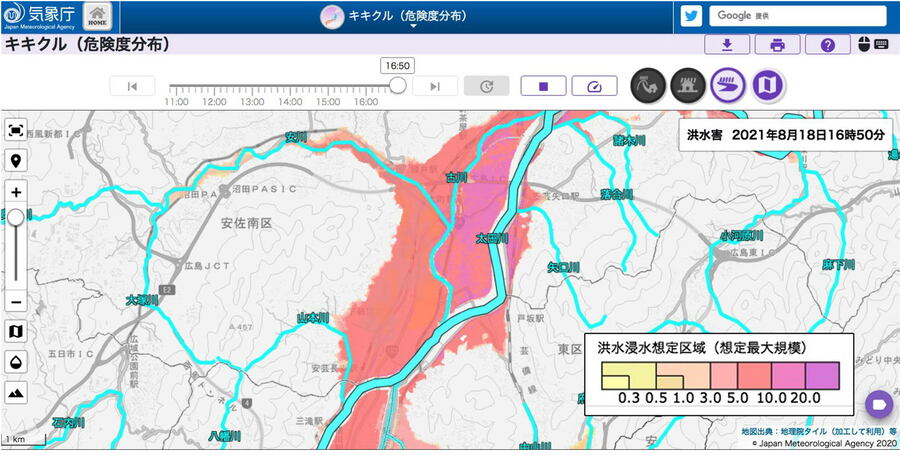Select the flood zone map overlay button
The height and width of the screenshot is (455, 900).
coord(768,86)
